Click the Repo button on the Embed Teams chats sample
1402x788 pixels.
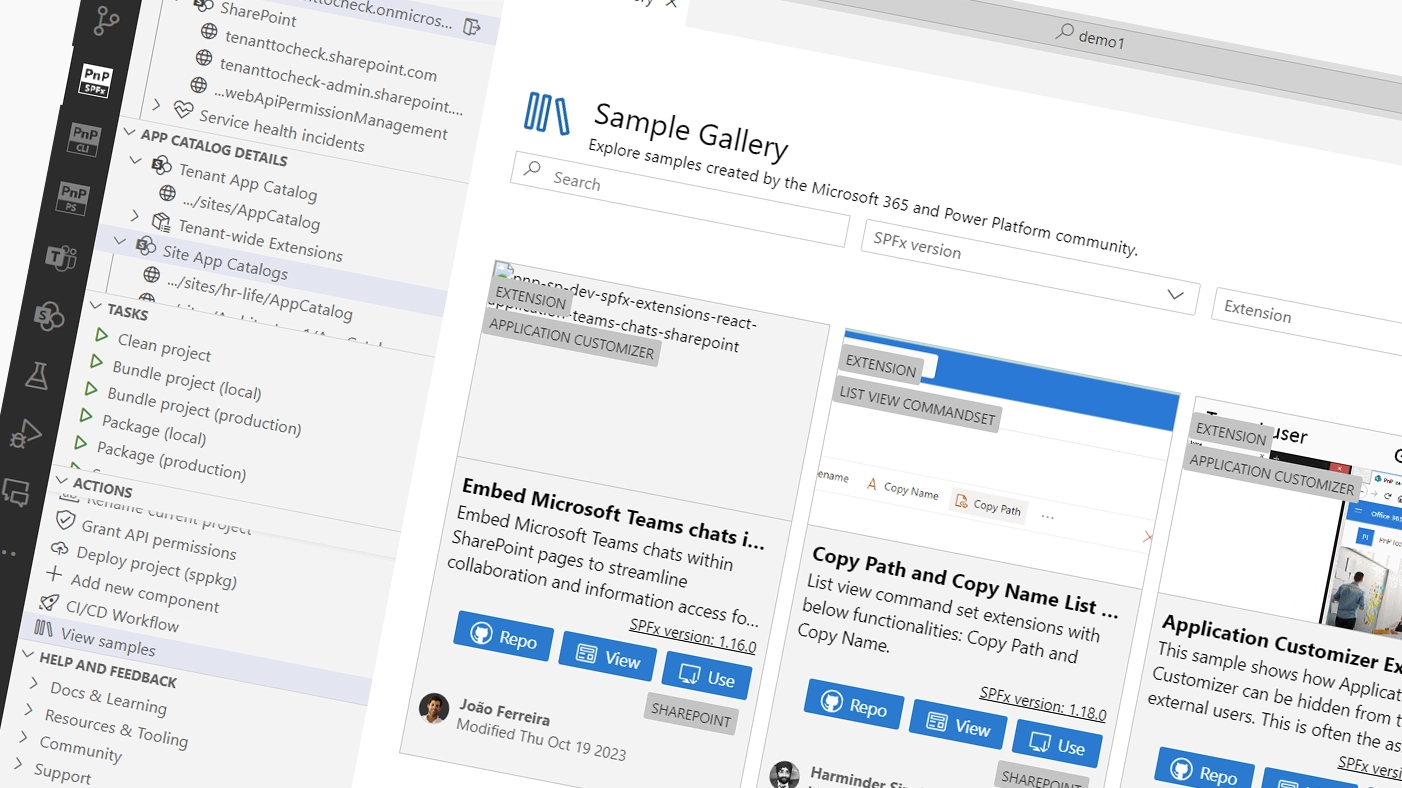(x=503, y=643)
